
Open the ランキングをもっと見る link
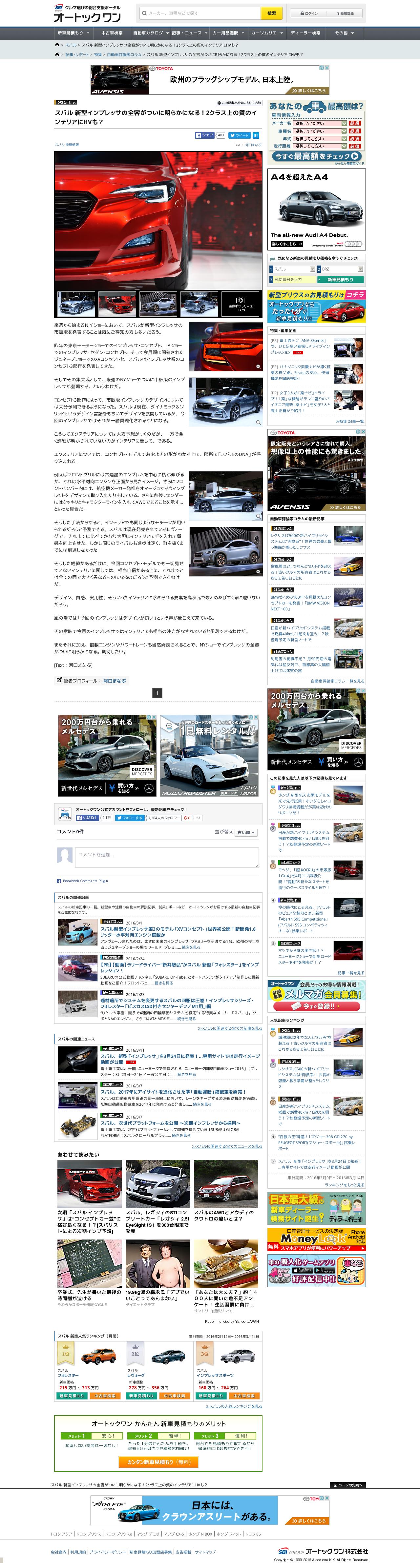[345, 1185]
